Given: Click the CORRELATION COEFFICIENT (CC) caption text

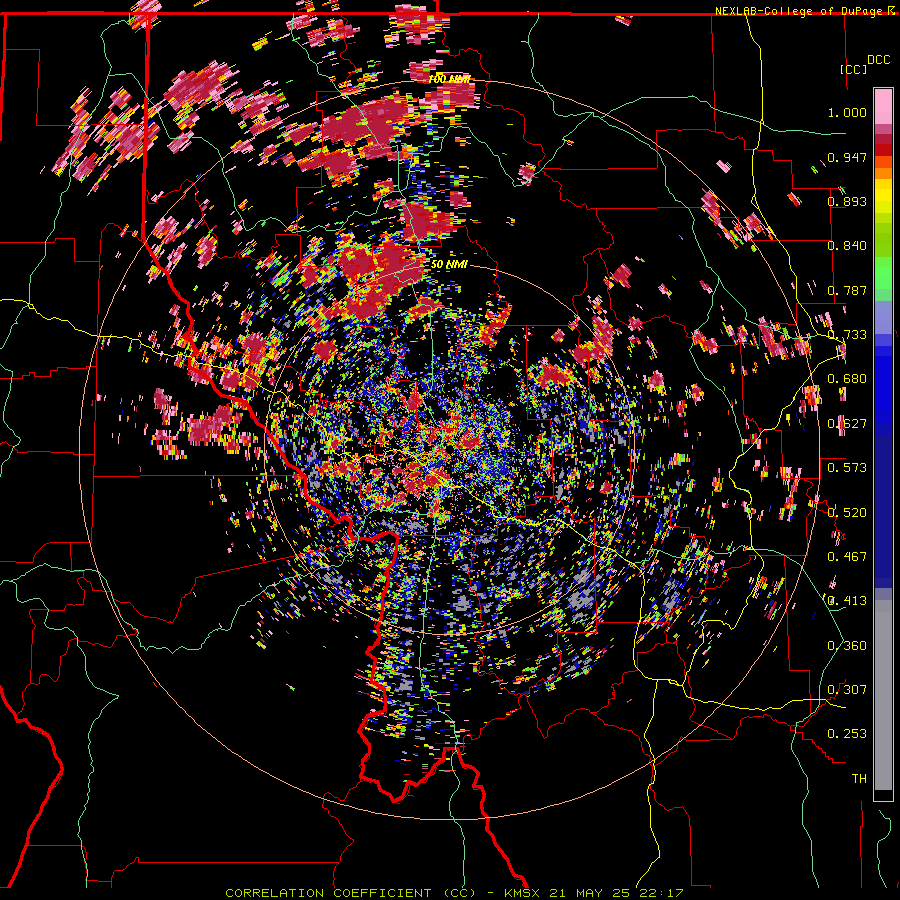Looking at the screenshot, I should [350, 893].
